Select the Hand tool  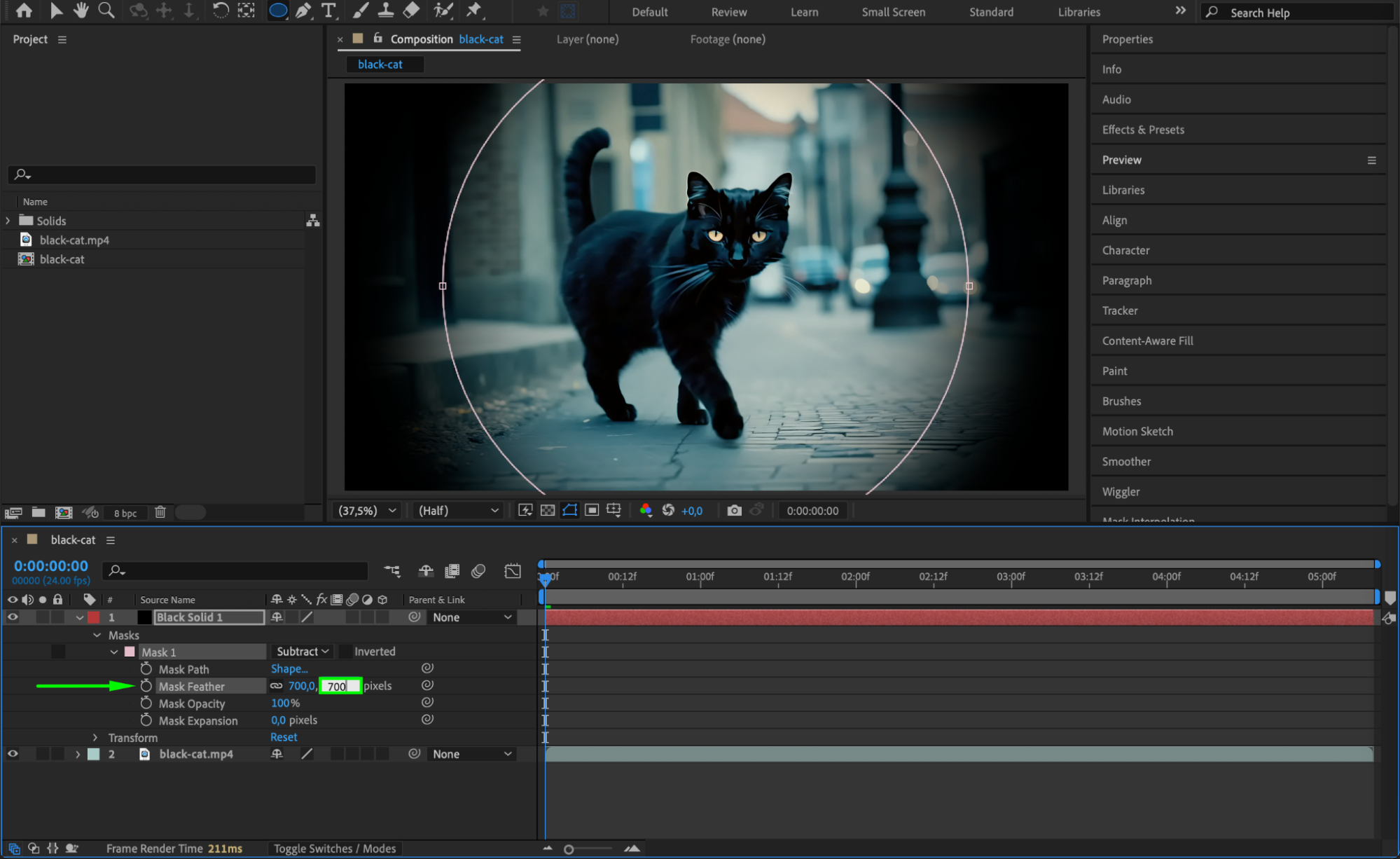pyautogui.click(x=81, y=11)
